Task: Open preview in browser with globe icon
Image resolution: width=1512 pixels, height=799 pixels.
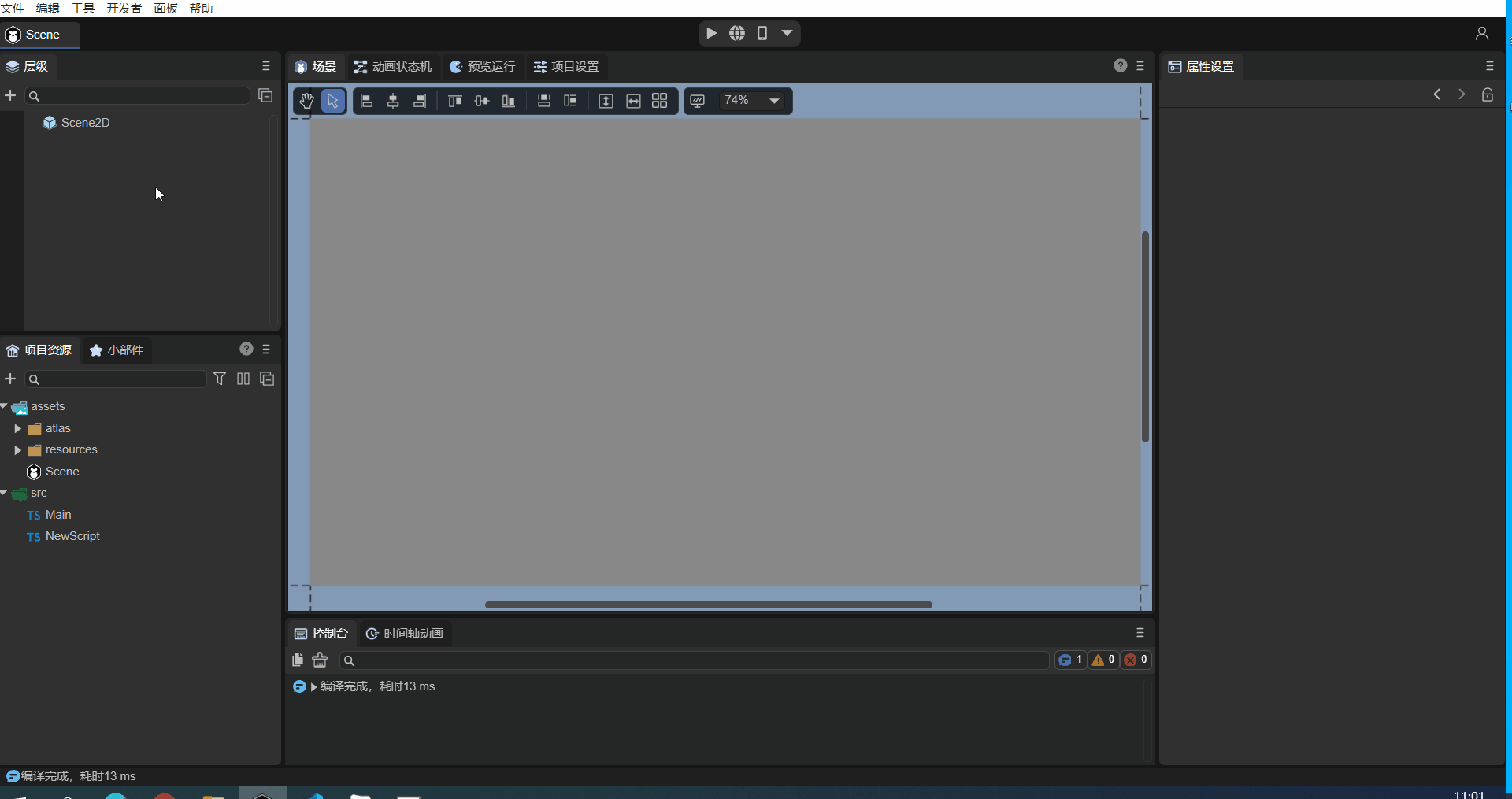Action: pos(737,33)
